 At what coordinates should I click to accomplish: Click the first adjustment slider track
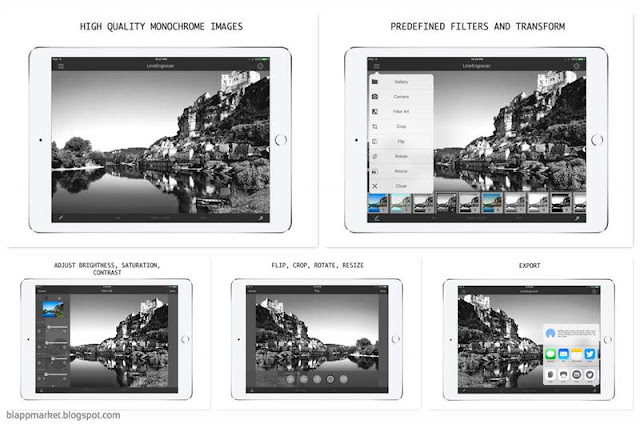tap(56, 327)
